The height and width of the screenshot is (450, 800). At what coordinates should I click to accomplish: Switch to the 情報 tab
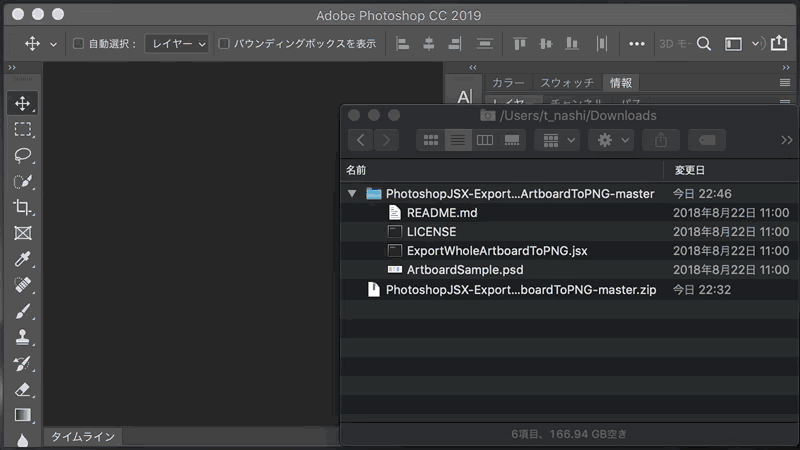pos(620,83)
